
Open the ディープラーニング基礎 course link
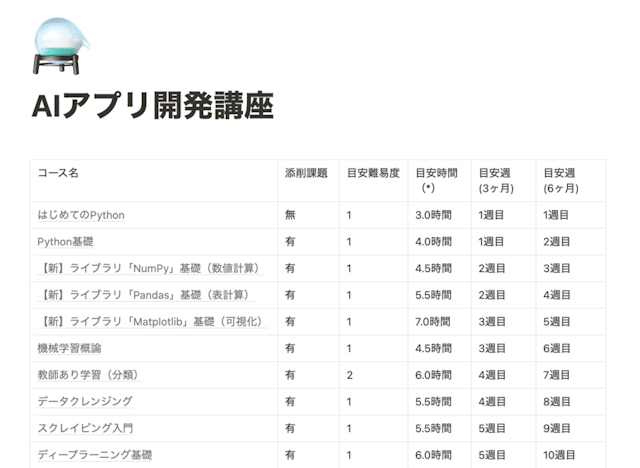click(x=95, y=455)
